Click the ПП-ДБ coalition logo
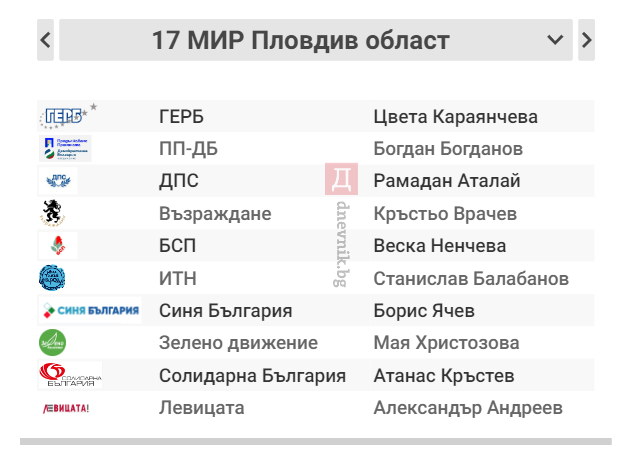This screenshot has height=474, width=640. pyautogui.click(x=66, y=149)
